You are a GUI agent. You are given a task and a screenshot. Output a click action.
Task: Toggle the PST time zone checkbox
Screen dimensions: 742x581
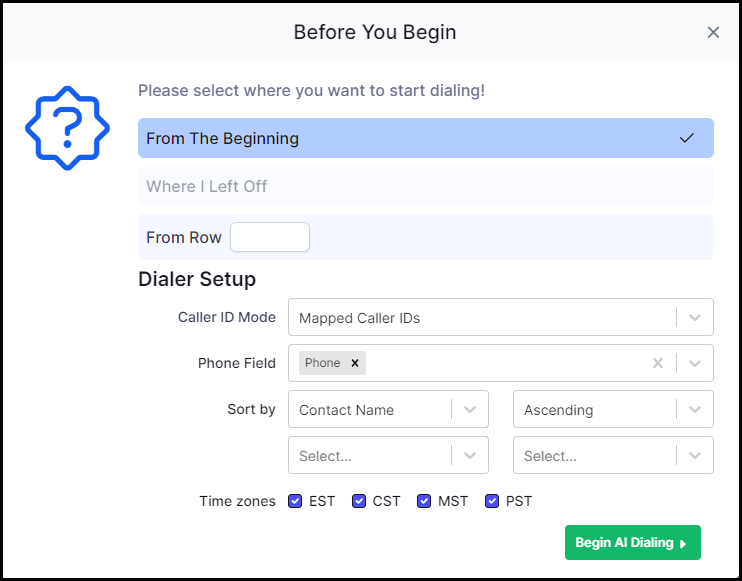click(x=492, y=501)
